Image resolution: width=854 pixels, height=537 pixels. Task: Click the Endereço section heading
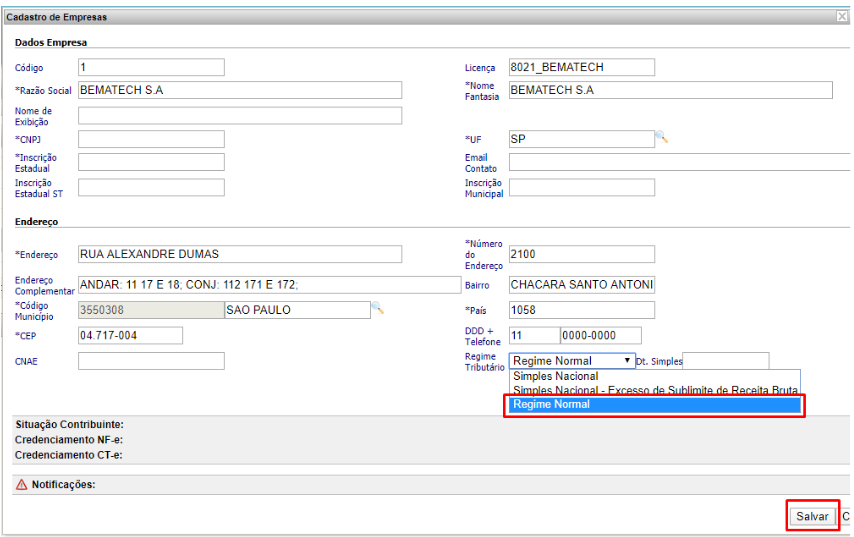click(x=36, y=222)
